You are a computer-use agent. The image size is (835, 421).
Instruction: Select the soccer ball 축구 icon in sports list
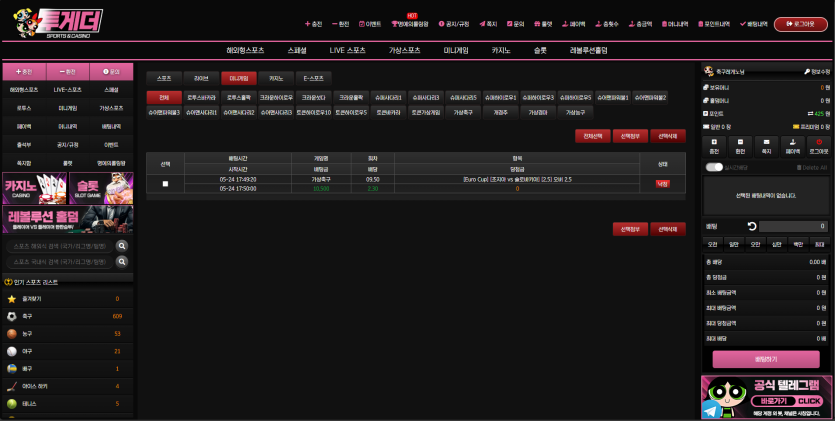tap(12, 316)
